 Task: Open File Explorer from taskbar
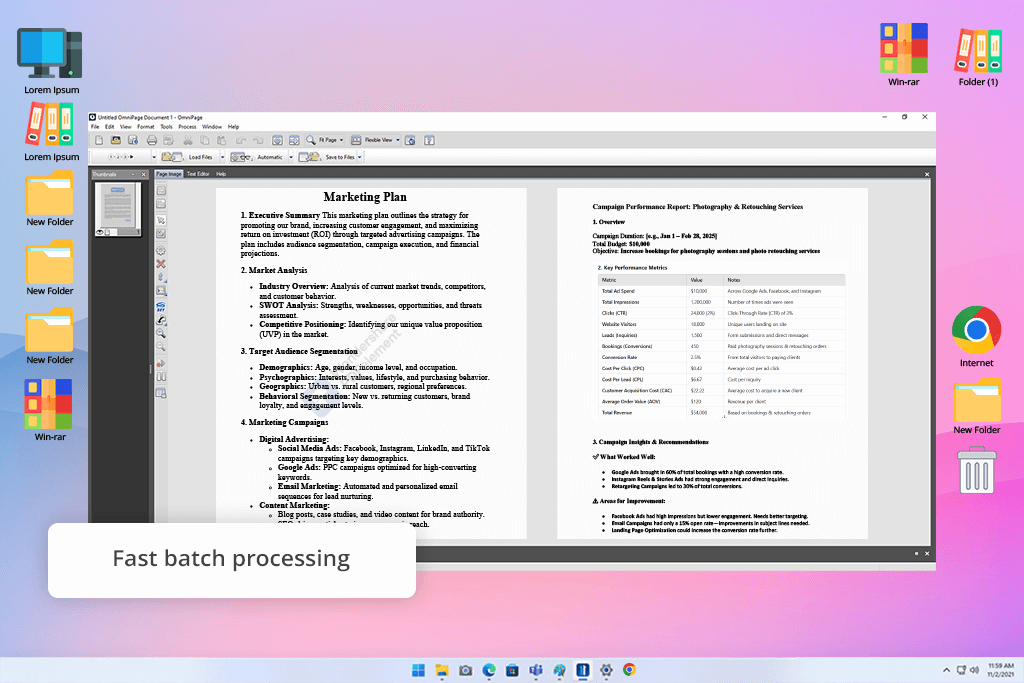442,670
